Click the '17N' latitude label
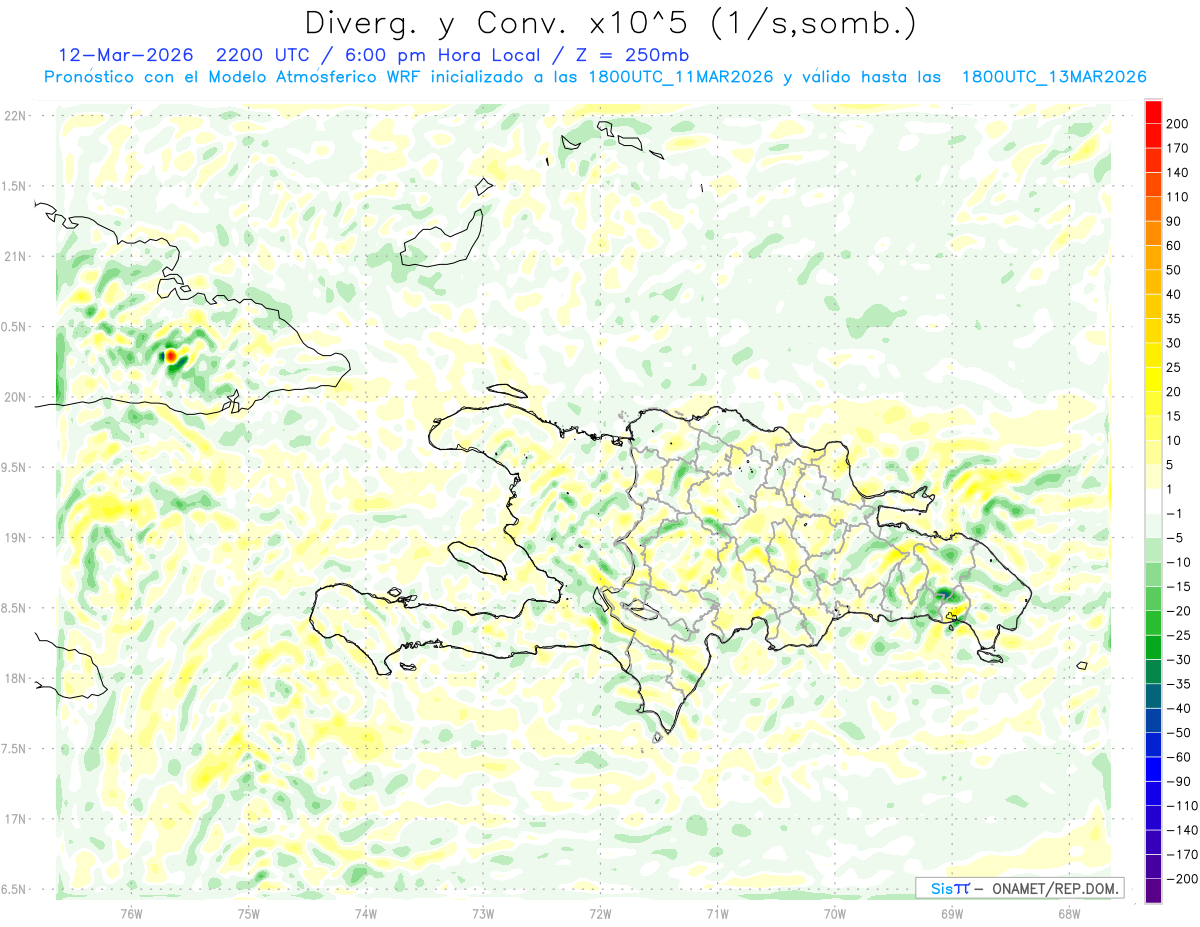The height and width of the screenshot is (927, 1200). coord(15,819)
